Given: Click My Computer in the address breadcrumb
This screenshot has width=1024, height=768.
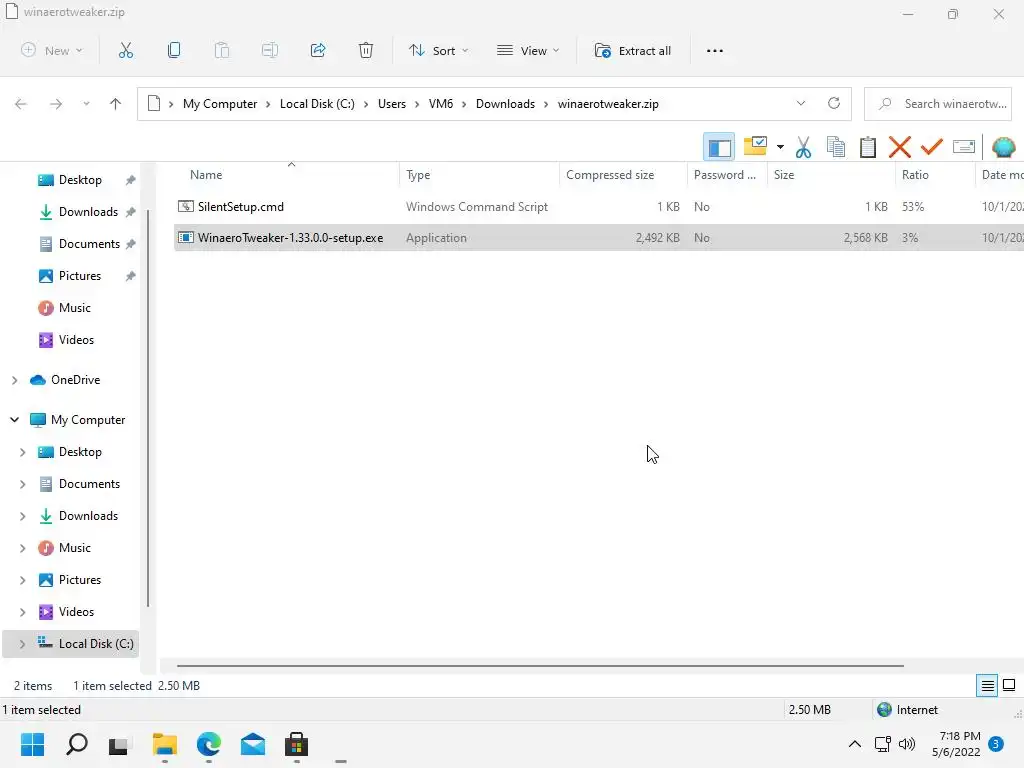Looking at the screenshot, I should point(220,104).
